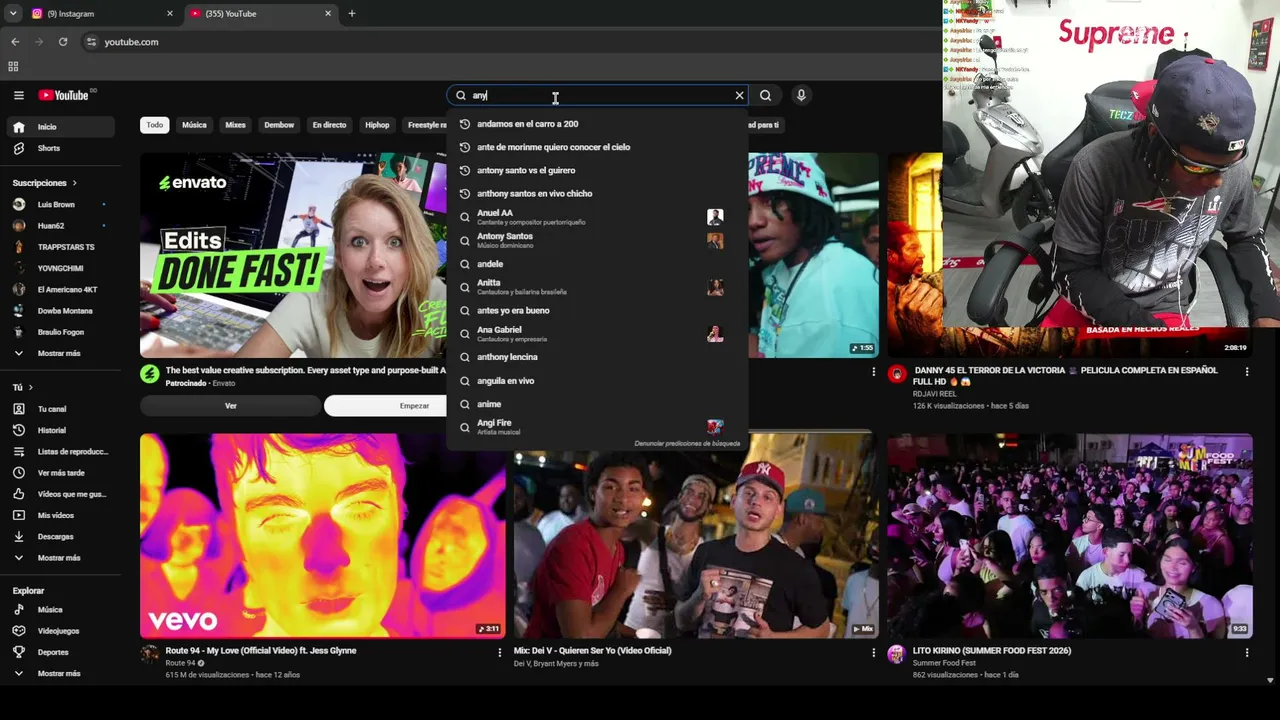Expand the Tú section
The width and height of the screenshot is (1280, 720).
coord(23,387)
